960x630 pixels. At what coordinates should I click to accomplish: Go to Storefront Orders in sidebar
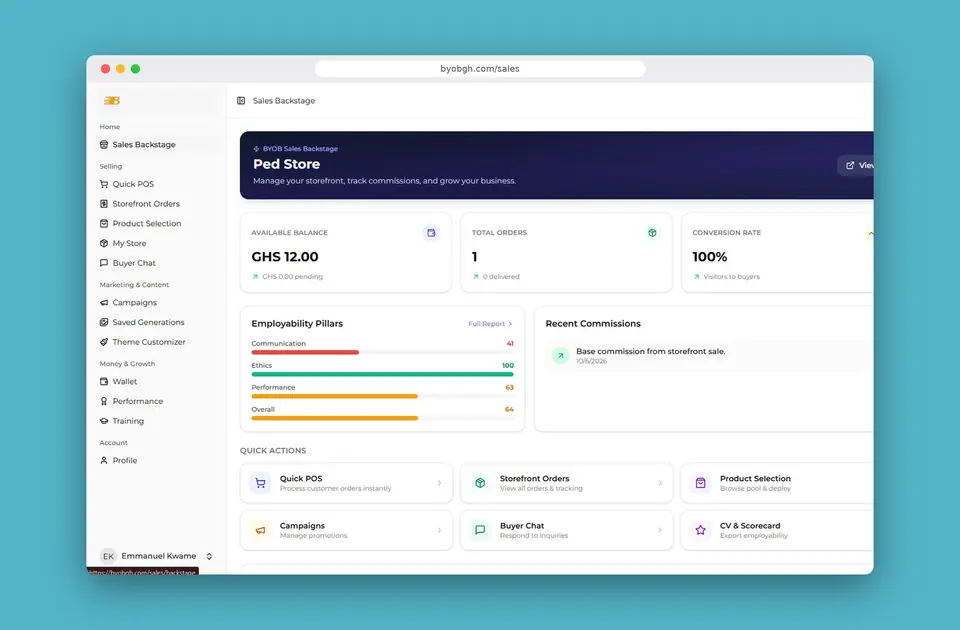coord(158,204)
